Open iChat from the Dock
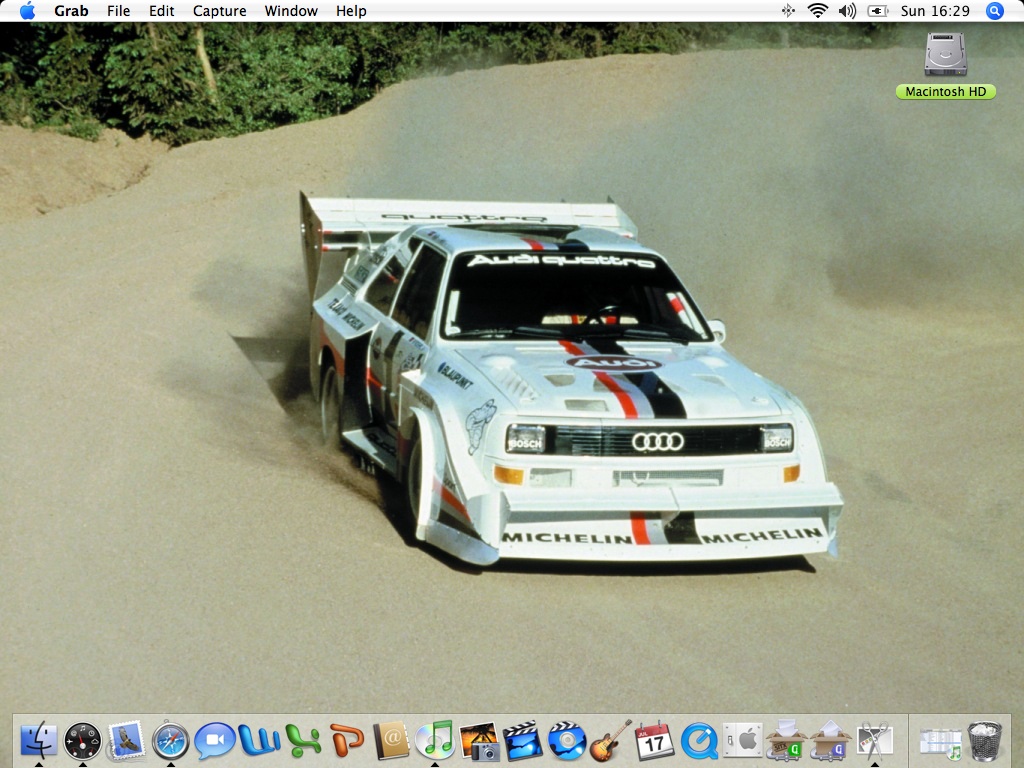1024x768 pixels. point(215,741)
